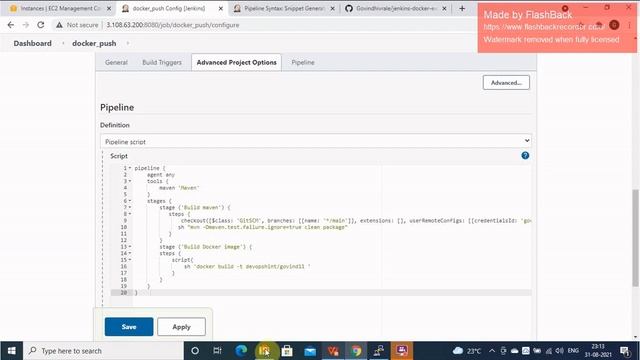
Task: Go to the Dashboard breadcrumb link
Action: (32, 43)
